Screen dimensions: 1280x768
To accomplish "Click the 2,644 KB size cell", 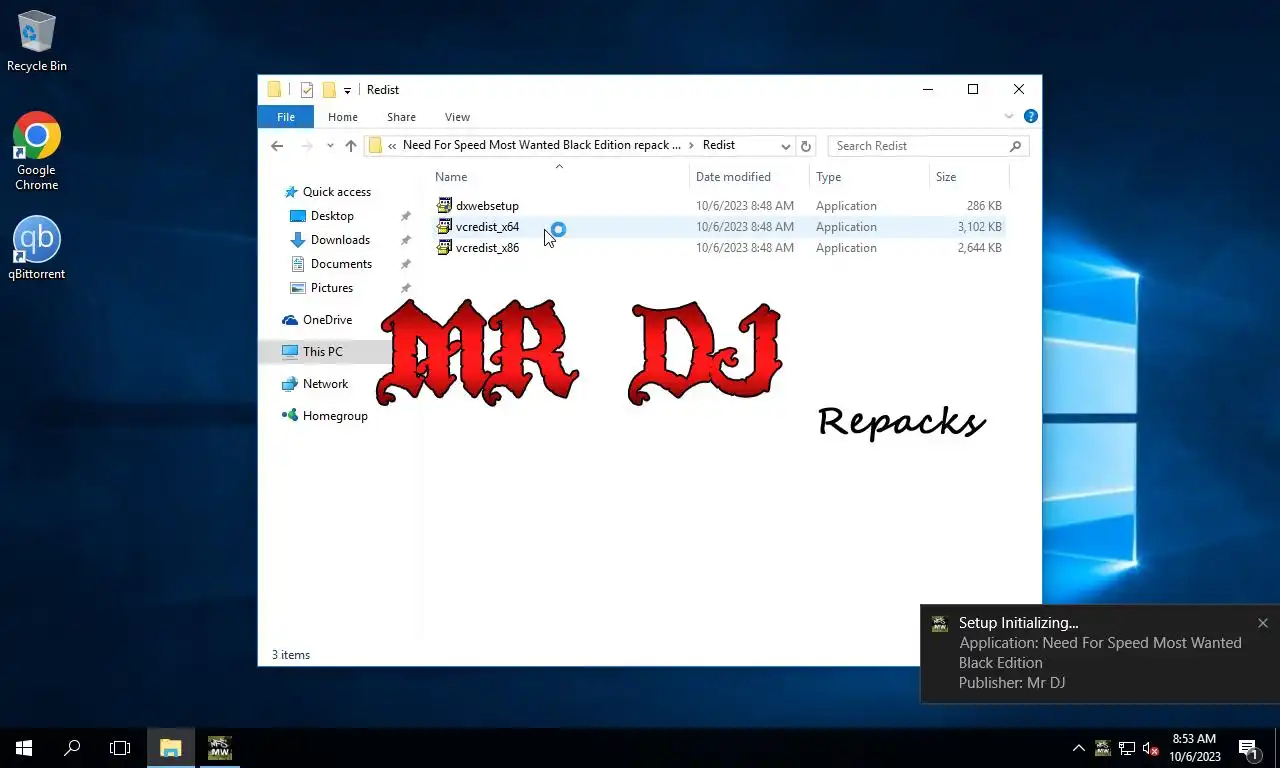I will click(x=979, y=248).
